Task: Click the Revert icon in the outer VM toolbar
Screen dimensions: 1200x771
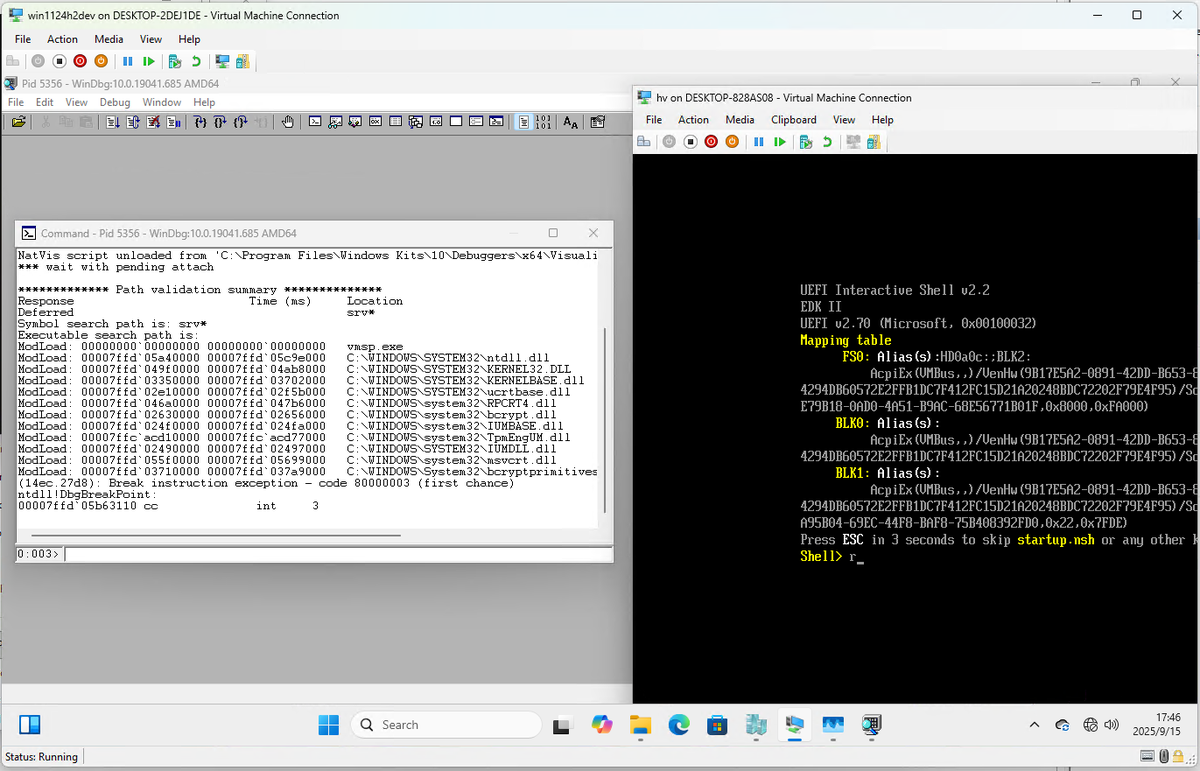Action: 196,61
